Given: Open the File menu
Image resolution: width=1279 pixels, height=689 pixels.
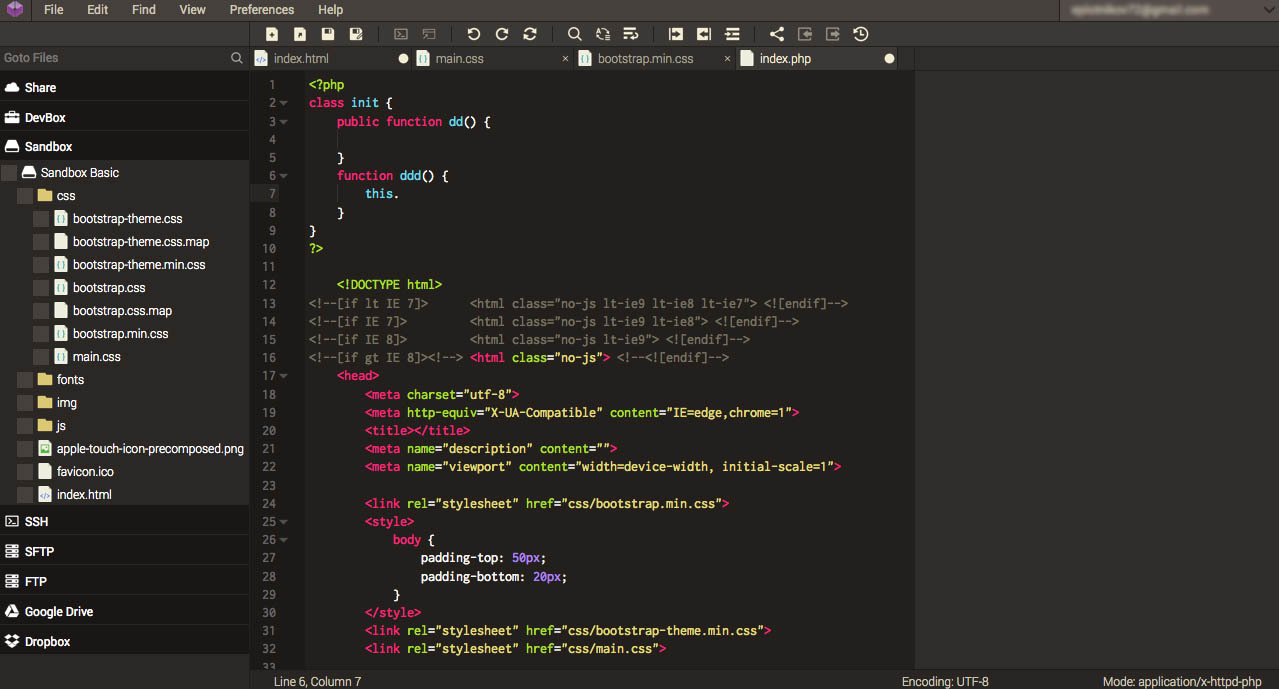Looking at the screenshot, I should click(x=53, y=10).
